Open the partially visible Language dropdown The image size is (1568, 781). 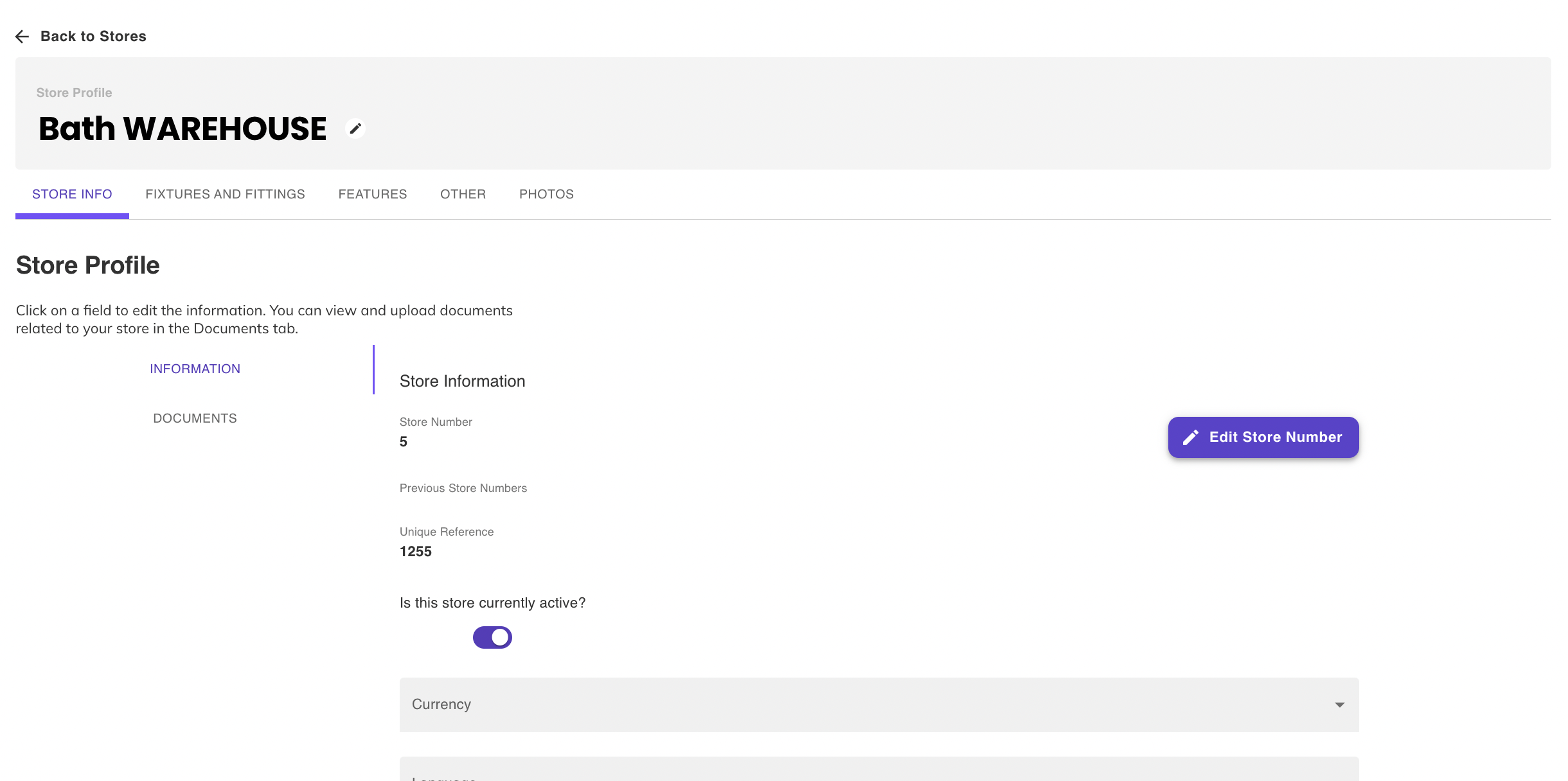878,771
